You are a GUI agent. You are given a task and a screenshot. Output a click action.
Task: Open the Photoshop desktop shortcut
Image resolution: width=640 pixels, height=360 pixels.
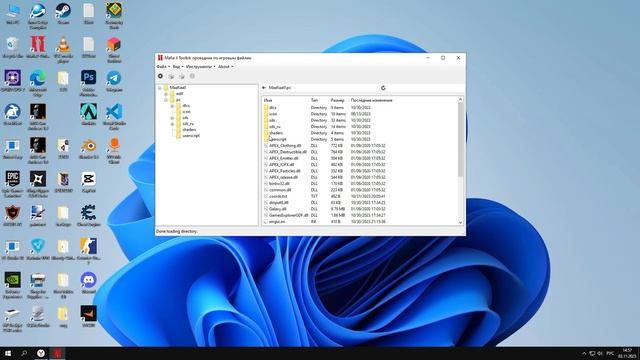[x=89, y=83]
